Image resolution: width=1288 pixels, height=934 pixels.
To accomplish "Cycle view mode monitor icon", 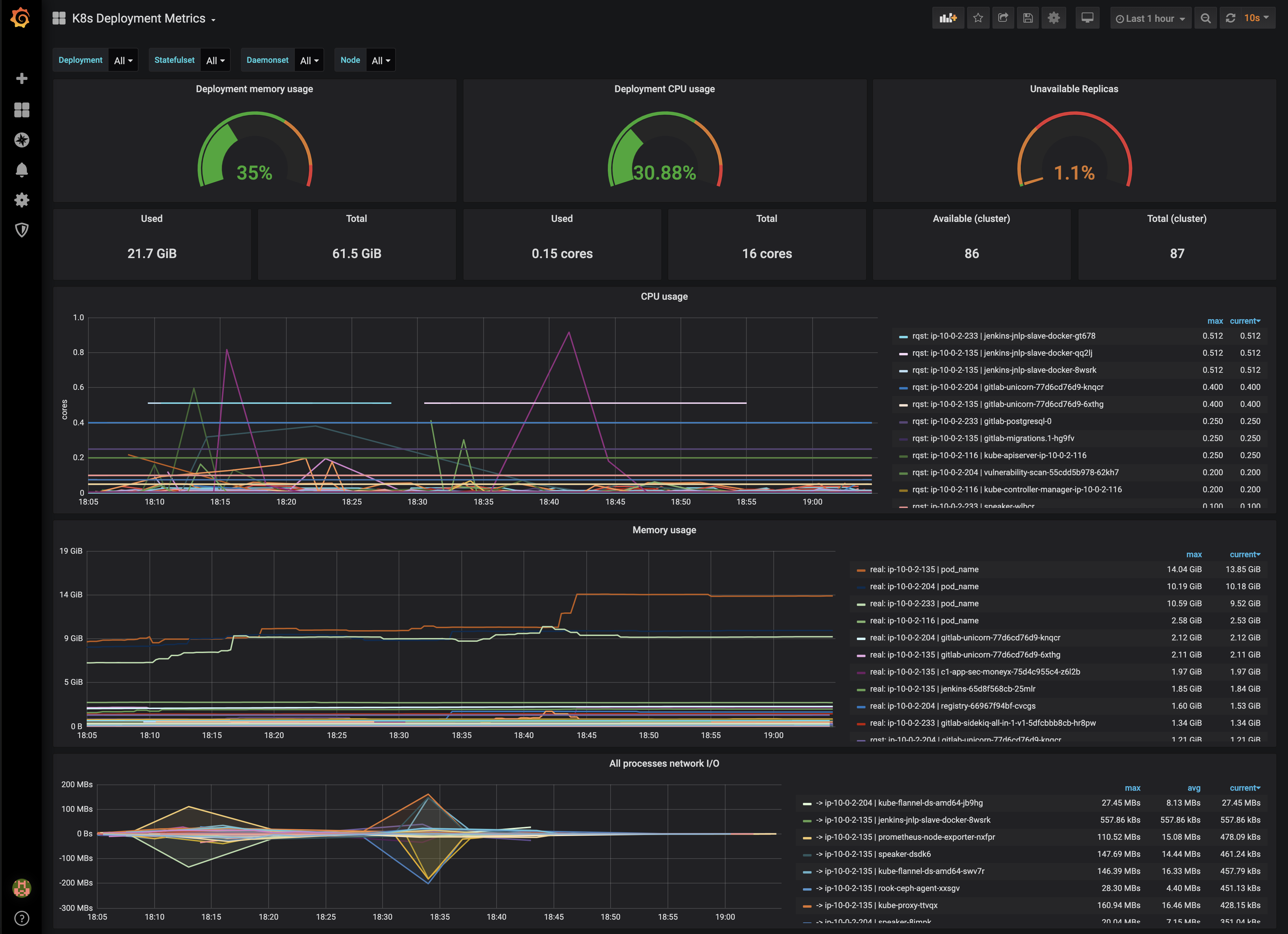I will 1087,18.
